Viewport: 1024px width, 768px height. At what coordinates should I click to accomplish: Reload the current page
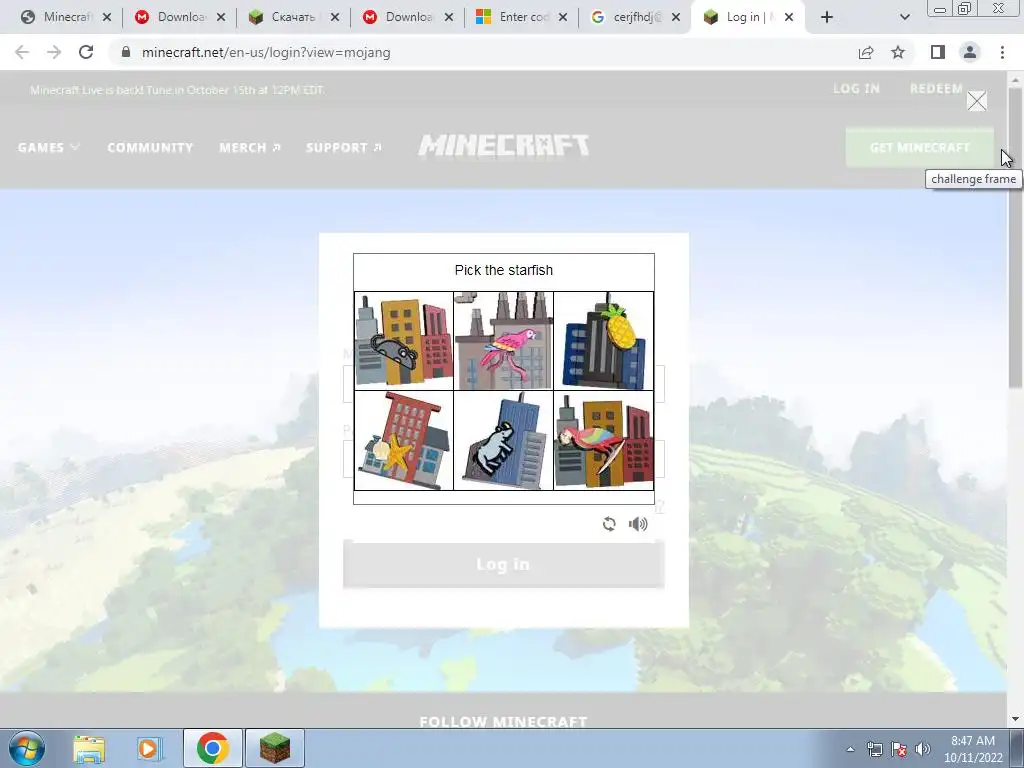point(86,52)
